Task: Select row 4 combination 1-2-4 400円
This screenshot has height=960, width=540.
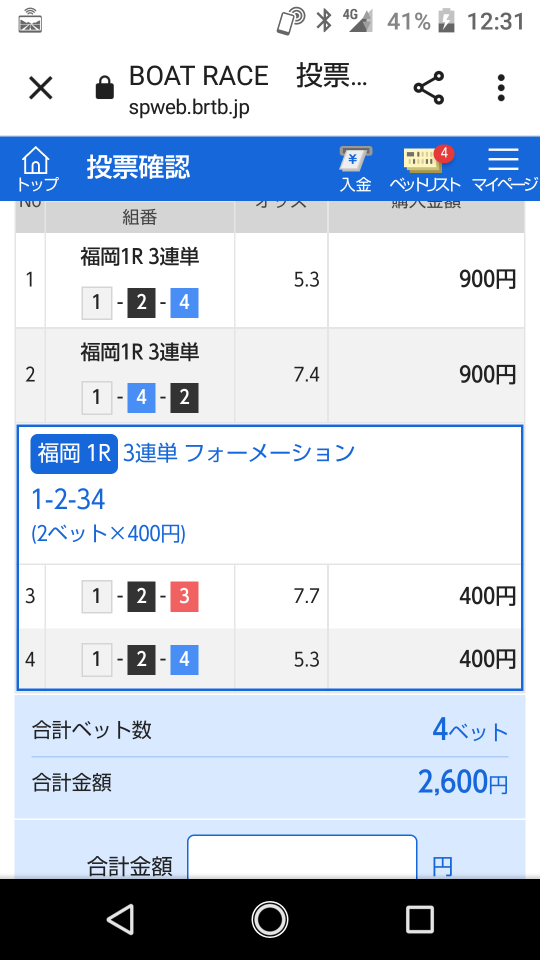Action: (270, 659)
